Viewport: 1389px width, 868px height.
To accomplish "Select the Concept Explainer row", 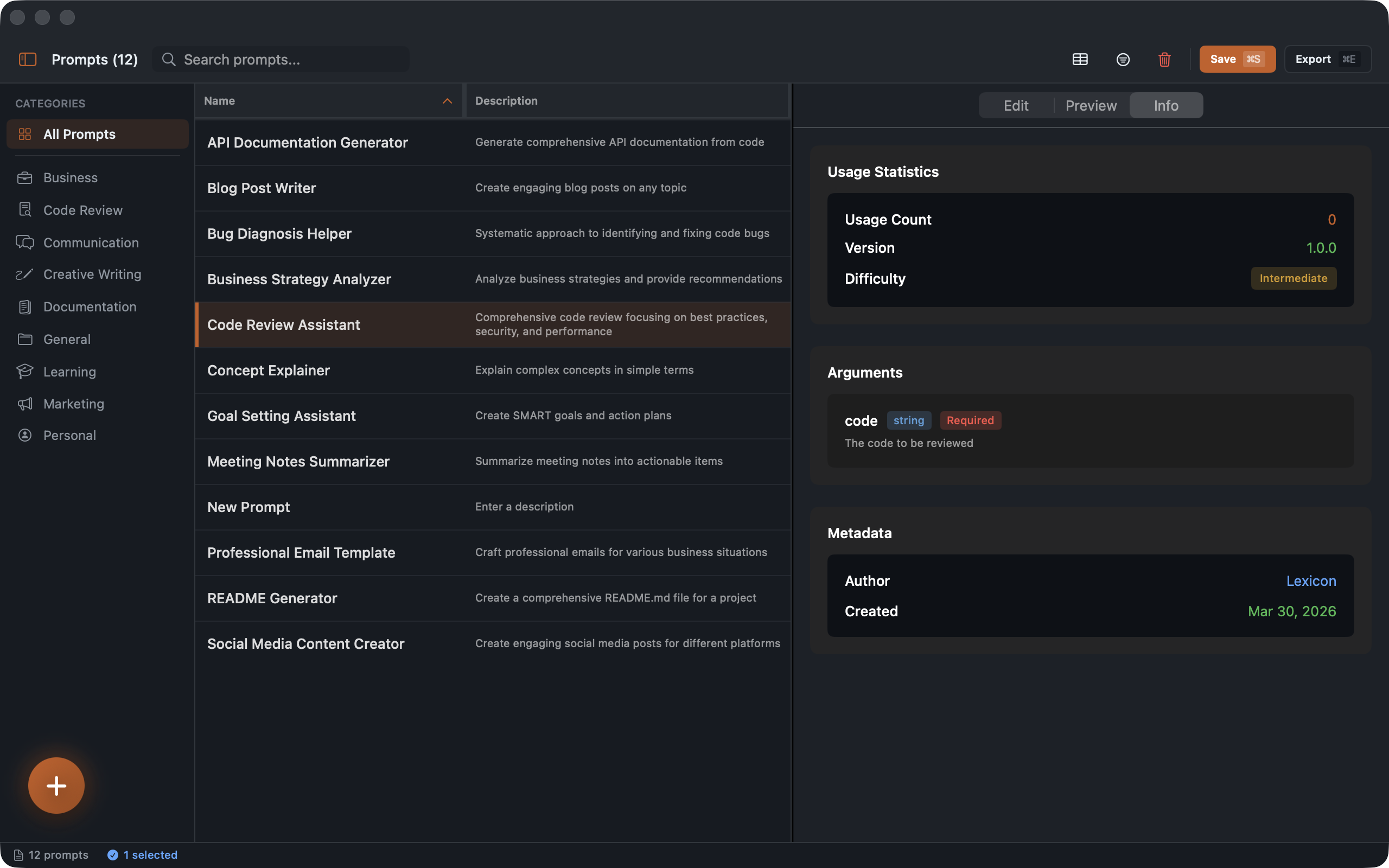I will click(493, 371).
